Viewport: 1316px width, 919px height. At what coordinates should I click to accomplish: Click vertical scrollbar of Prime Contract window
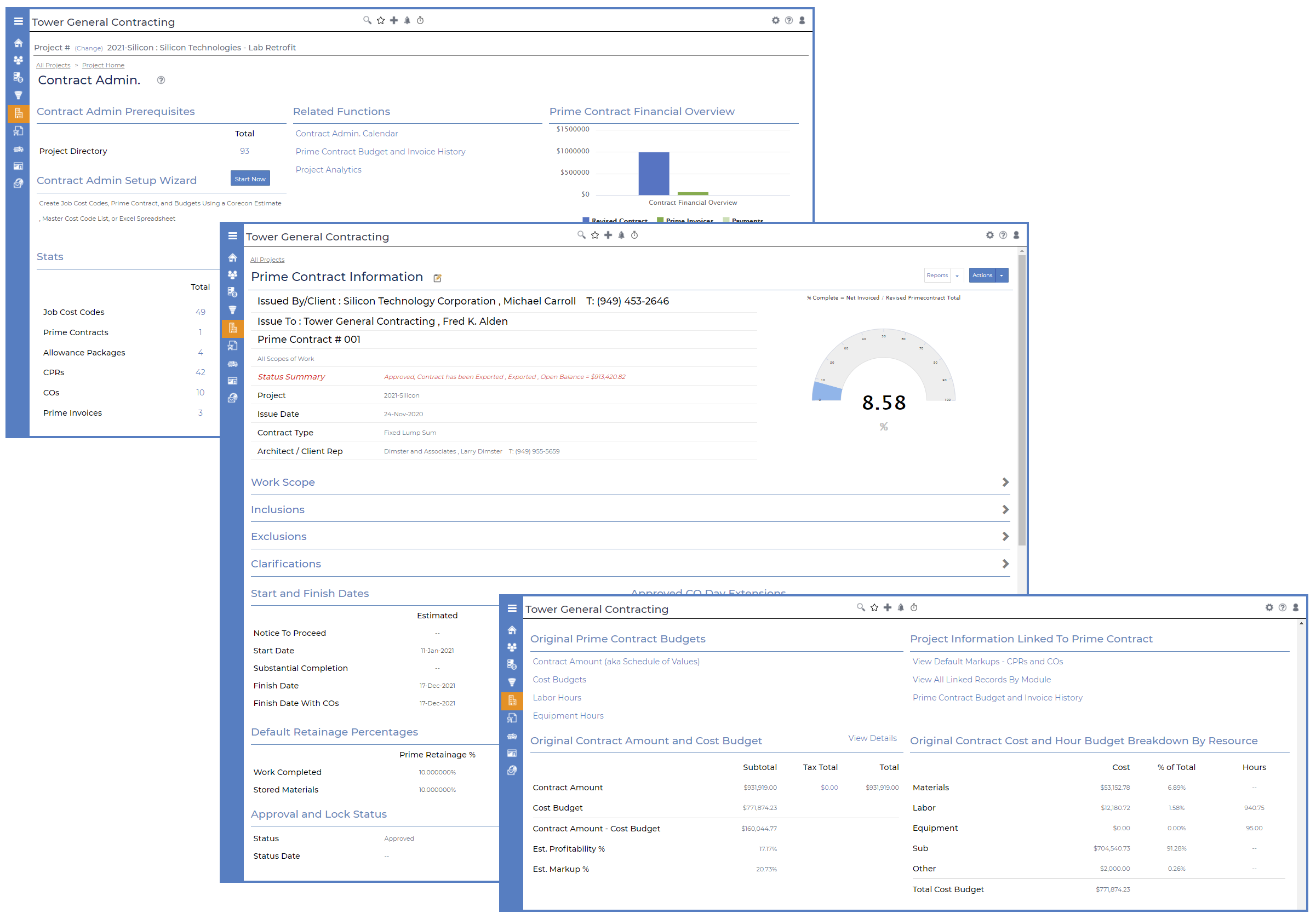[x=1021, y=401]
